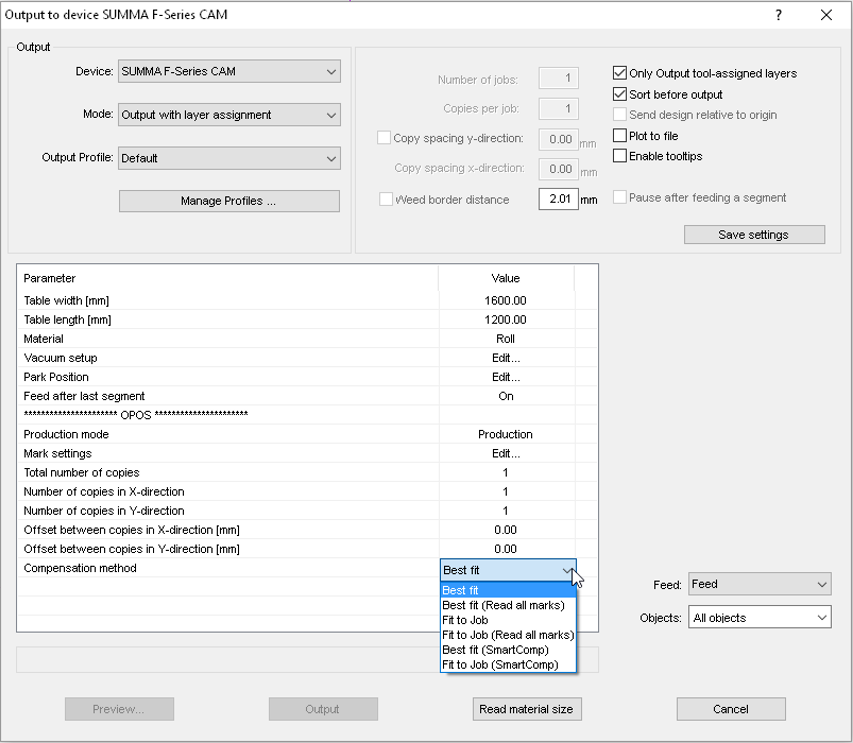Screen dimensions: 853x743
Task: Check Copy spacing y-direction box
Action: tap(384, 138)
